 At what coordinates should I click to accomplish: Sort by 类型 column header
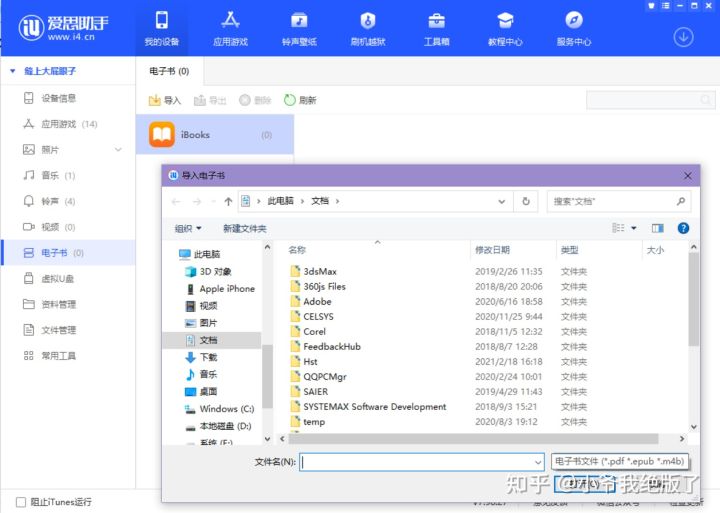[x=570, y=250]
